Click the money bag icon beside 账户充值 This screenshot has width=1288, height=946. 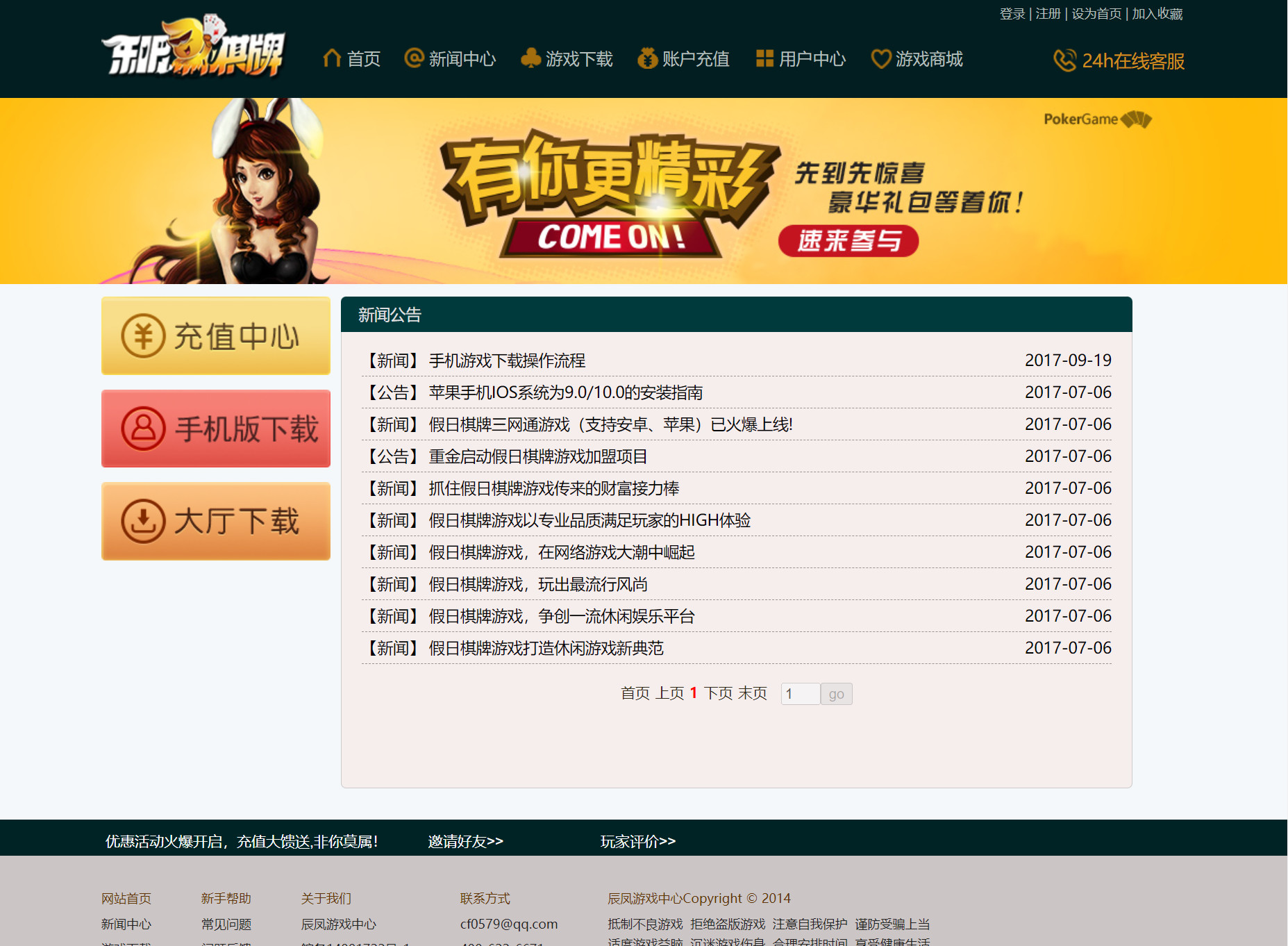(647, 58)
